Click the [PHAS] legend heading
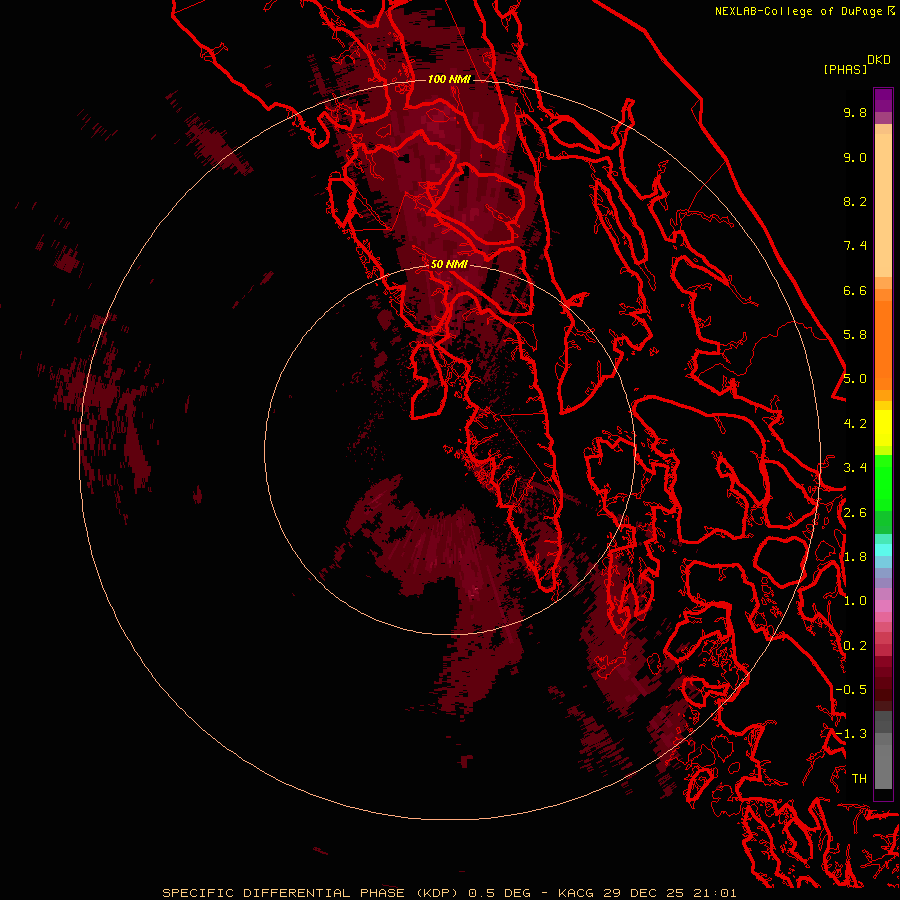900x900 pixels. click(845, 69)
